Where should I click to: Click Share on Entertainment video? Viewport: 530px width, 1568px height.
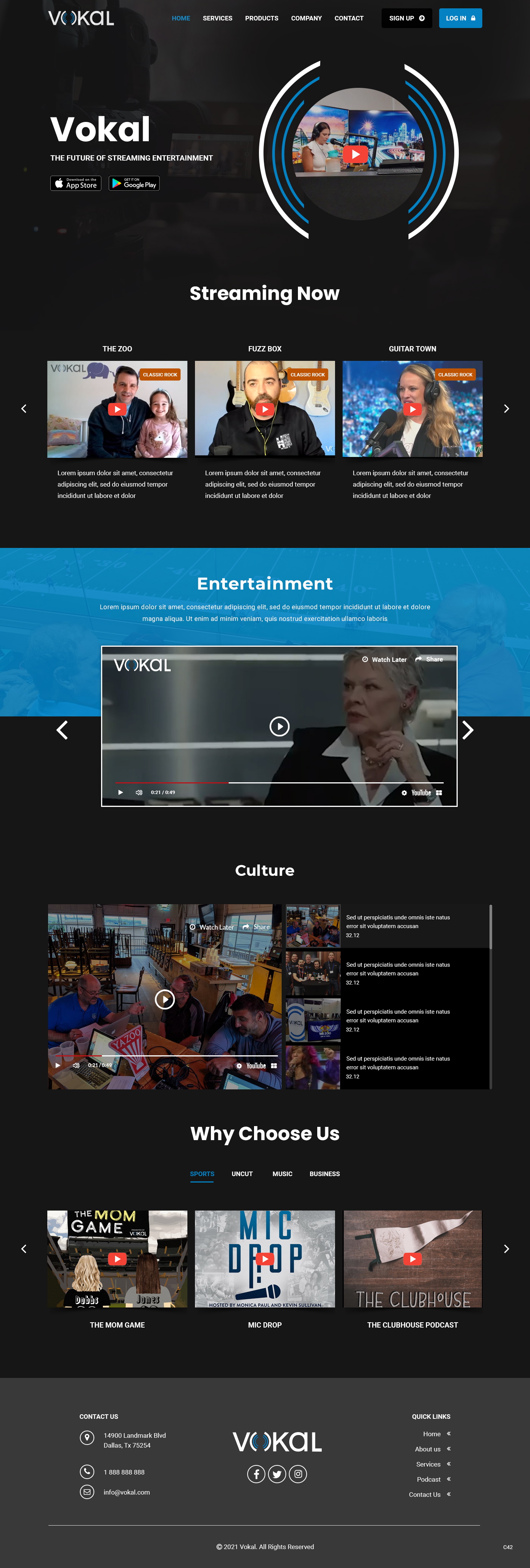429,659
